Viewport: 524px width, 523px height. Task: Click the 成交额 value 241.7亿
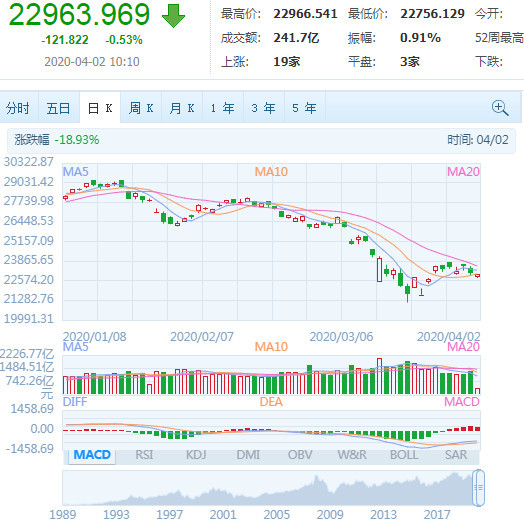(296, 38)
